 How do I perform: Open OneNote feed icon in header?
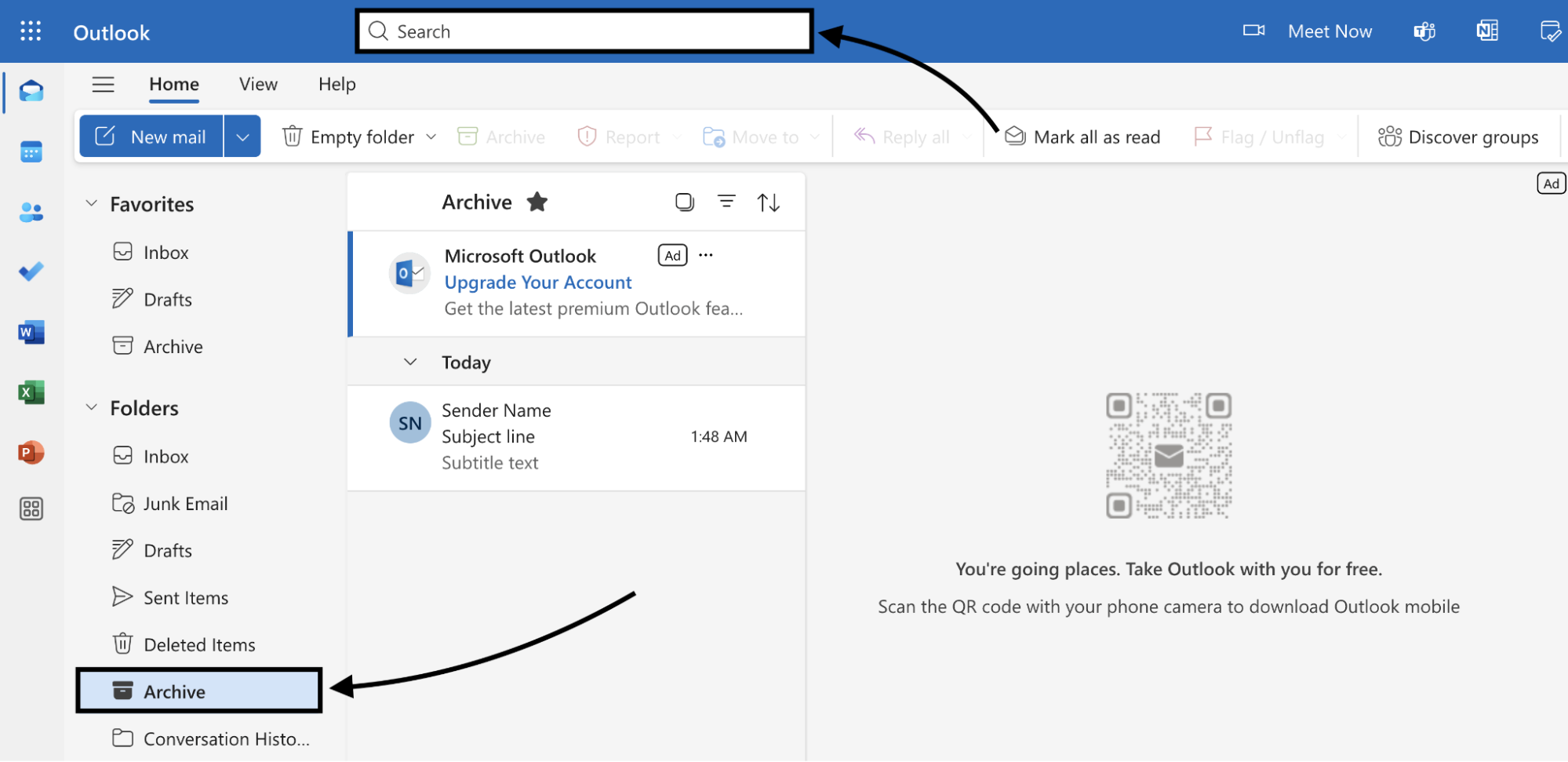coord(1487,31)
